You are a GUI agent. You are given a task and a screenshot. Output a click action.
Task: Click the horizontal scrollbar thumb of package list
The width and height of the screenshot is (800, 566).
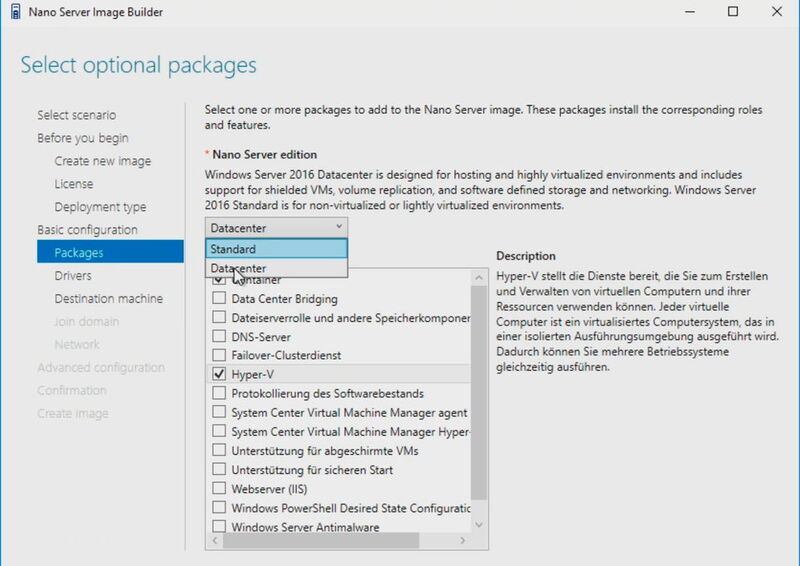[321, 540]
